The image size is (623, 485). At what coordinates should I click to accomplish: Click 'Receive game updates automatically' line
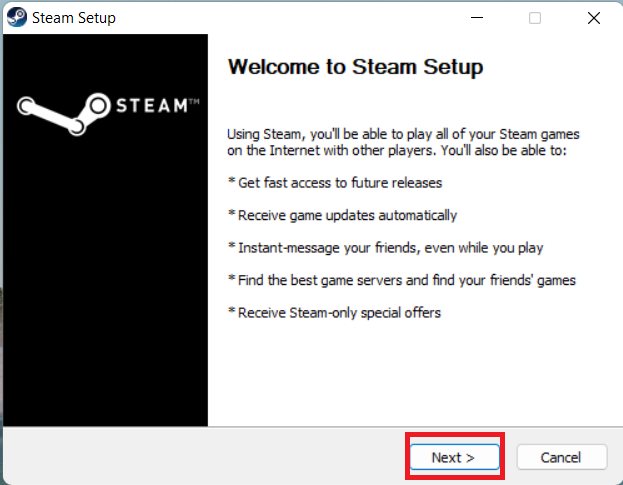pos(342,215)
